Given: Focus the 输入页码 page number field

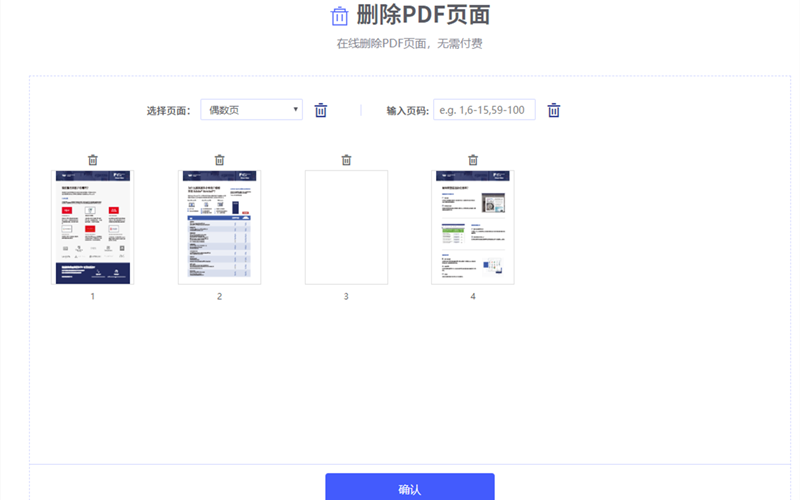Looking at the screenshot, I should [x=484, y=110].
